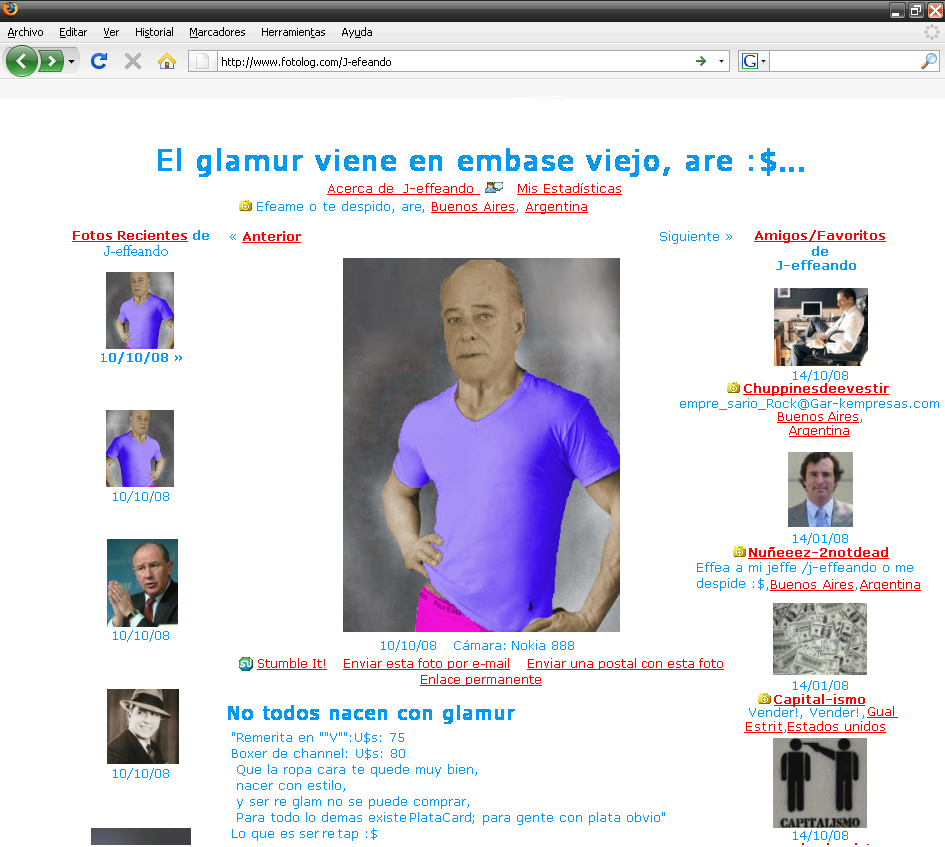945x847 pixels.
Task: Click the Firefox logo in title bar
Action: click(x=10, y=8)
